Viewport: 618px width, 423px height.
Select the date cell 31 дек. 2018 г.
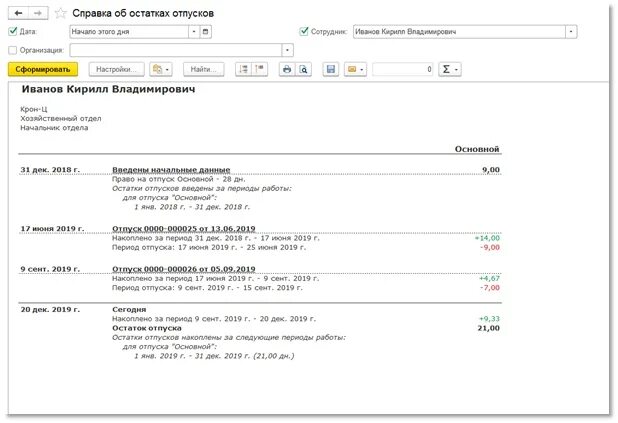point(50,170)
